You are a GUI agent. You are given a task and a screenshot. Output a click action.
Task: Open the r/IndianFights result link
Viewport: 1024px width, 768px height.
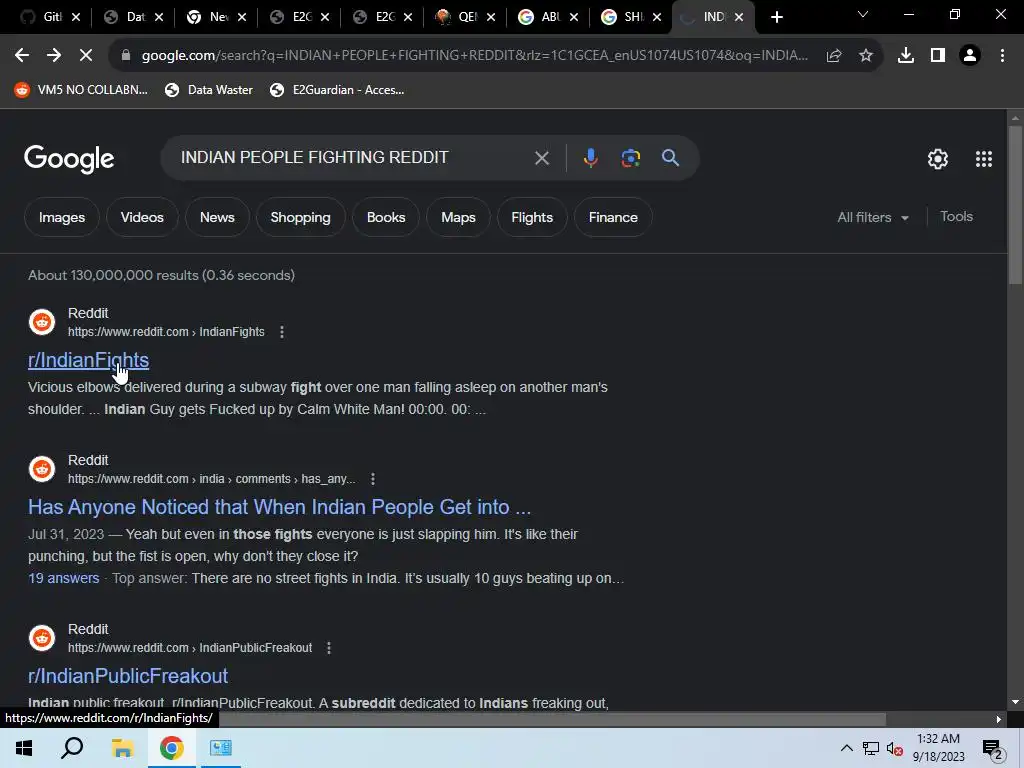88,360
